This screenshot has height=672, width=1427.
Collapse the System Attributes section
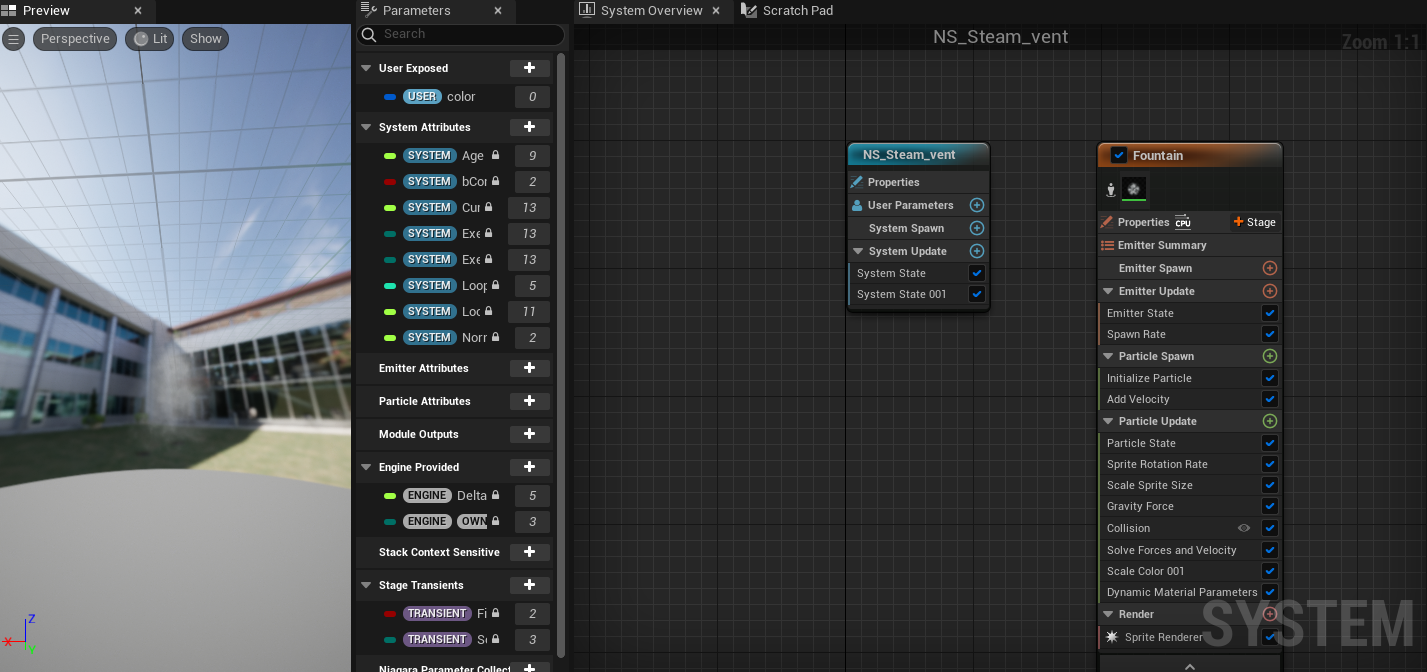pos(366,127)
